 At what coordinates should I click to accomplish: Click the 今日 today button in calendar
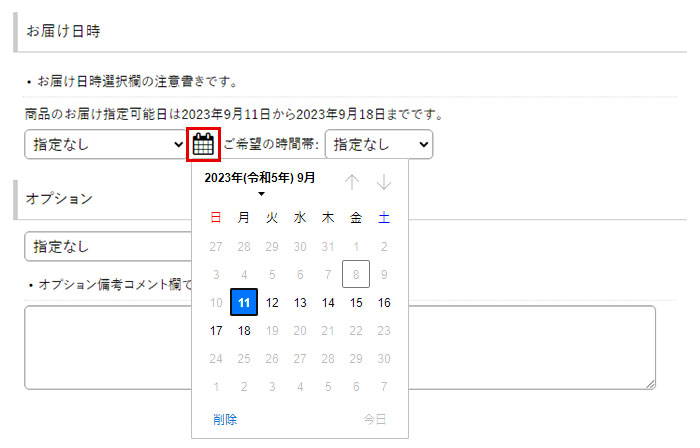(375, 419)
